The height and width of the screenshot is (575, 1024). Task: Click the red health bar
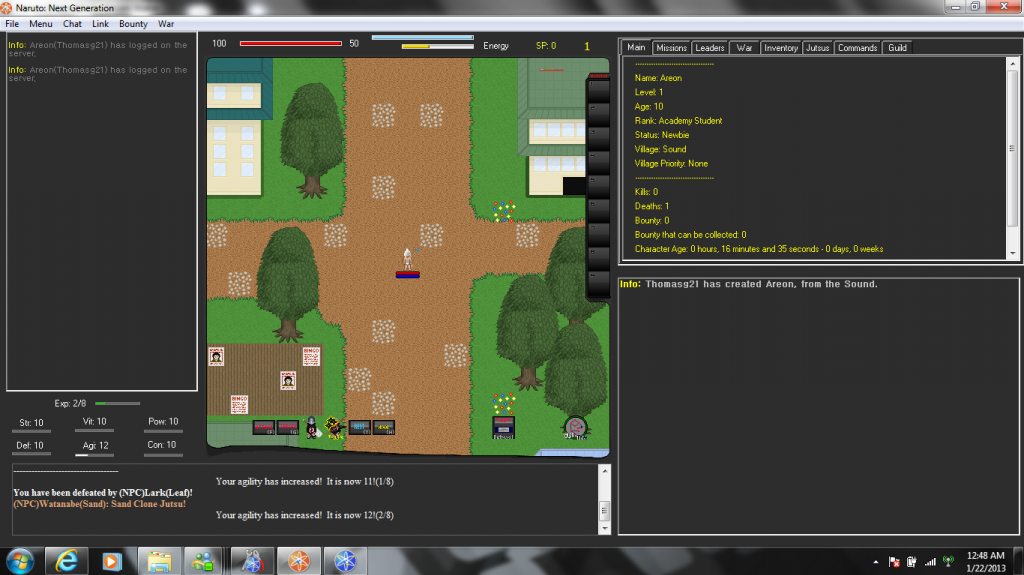291,44
